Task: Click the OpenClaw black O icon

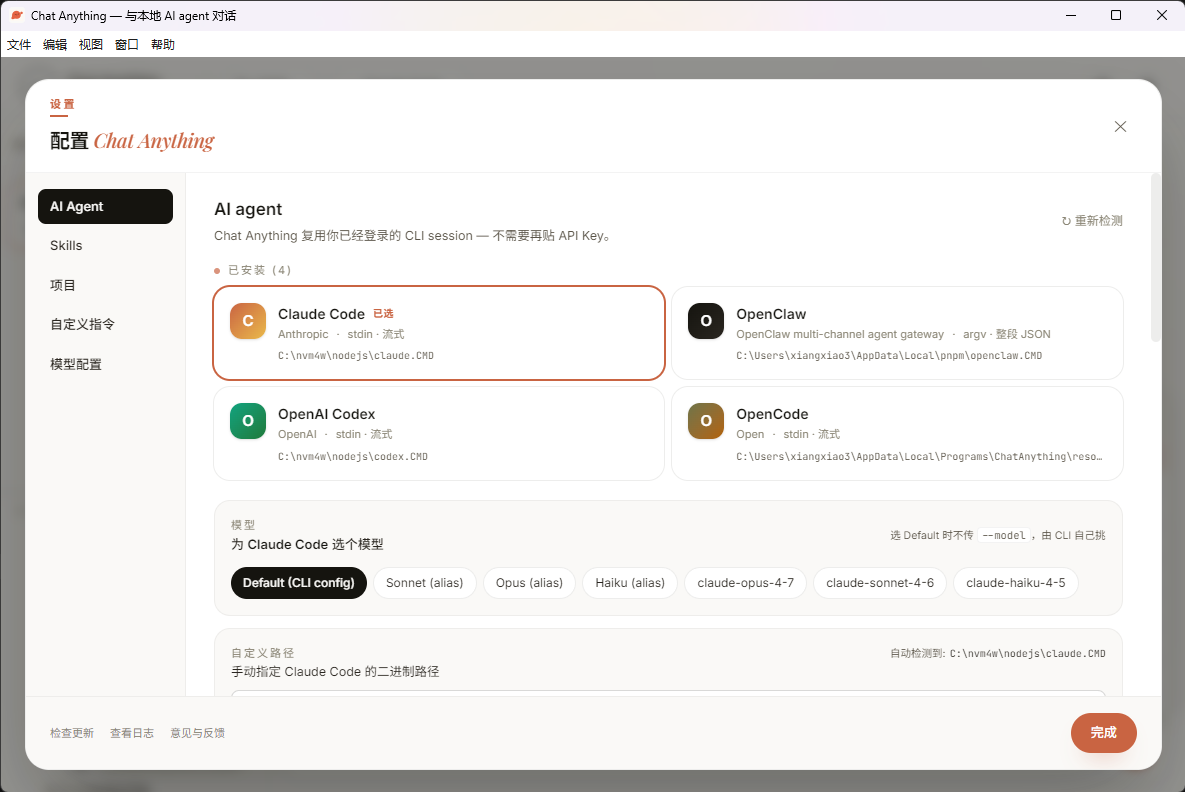Action: tap(706, 321)
